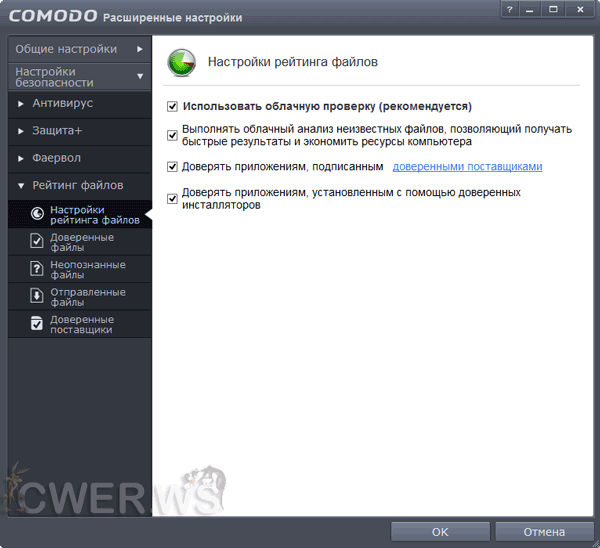Click the submitted files arrow icon
Image resolution: width=600 pixels, height=548 pixels.
pos(37,296)
